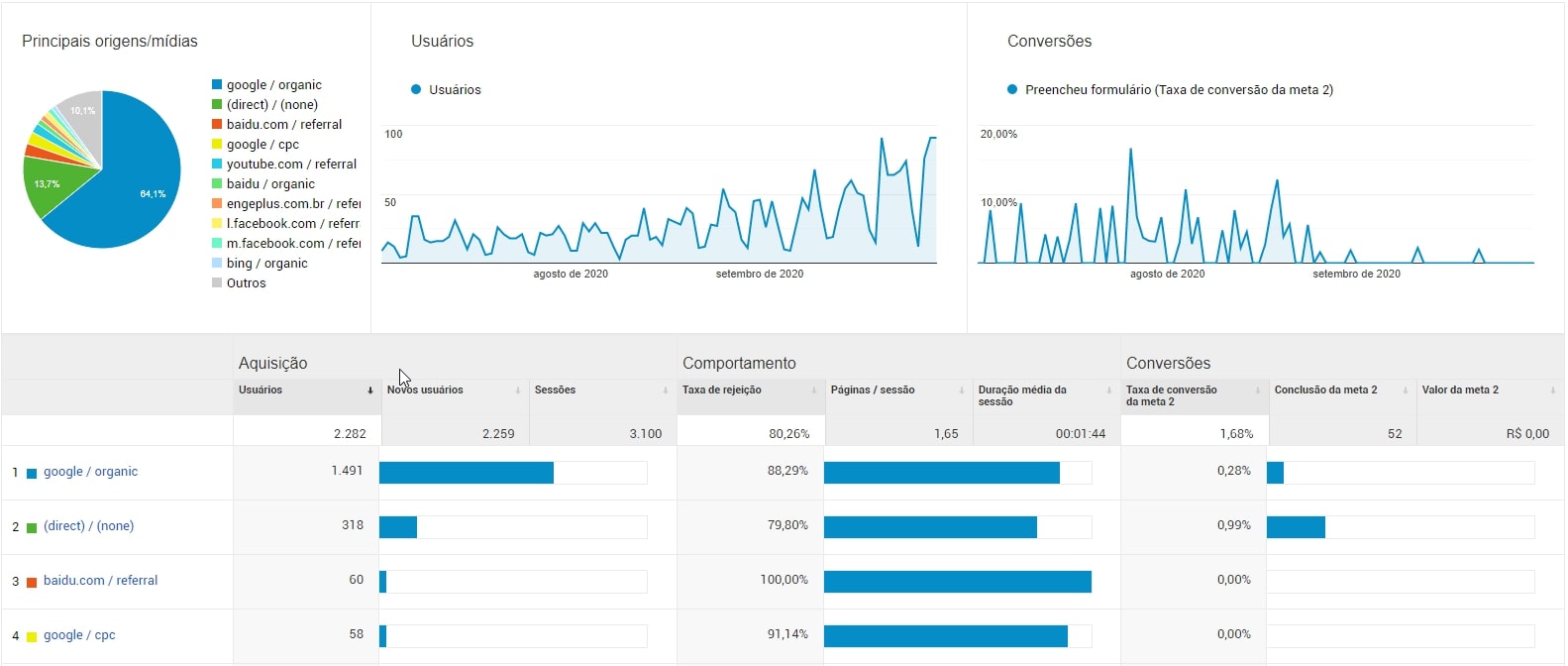Open the baidu.com / referral source link
The image size is (1568, 666).
point(100,581)
